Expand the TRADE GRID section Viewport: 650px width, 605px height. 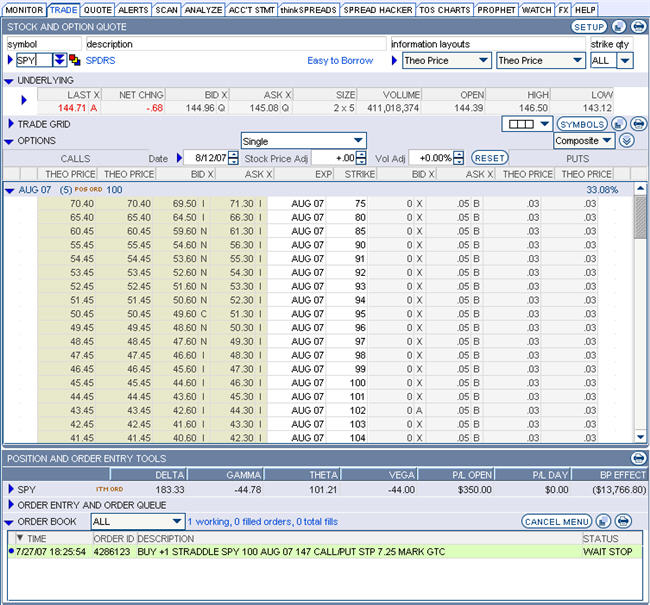pos(9,124)
